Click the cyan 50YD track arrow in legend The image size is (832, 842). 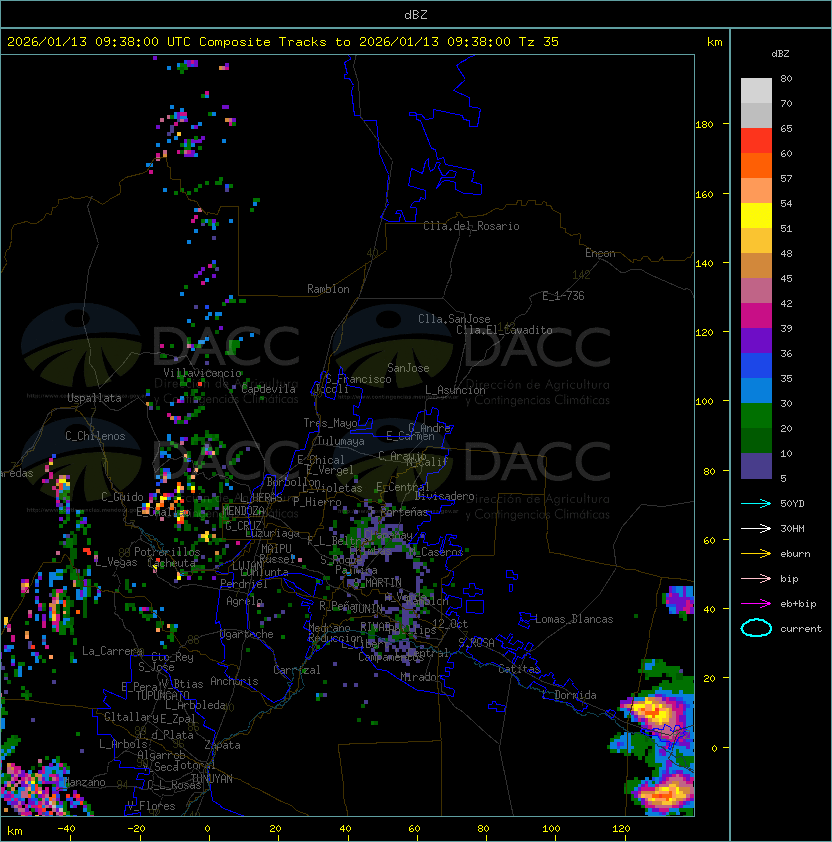click(x=756, y=503)
